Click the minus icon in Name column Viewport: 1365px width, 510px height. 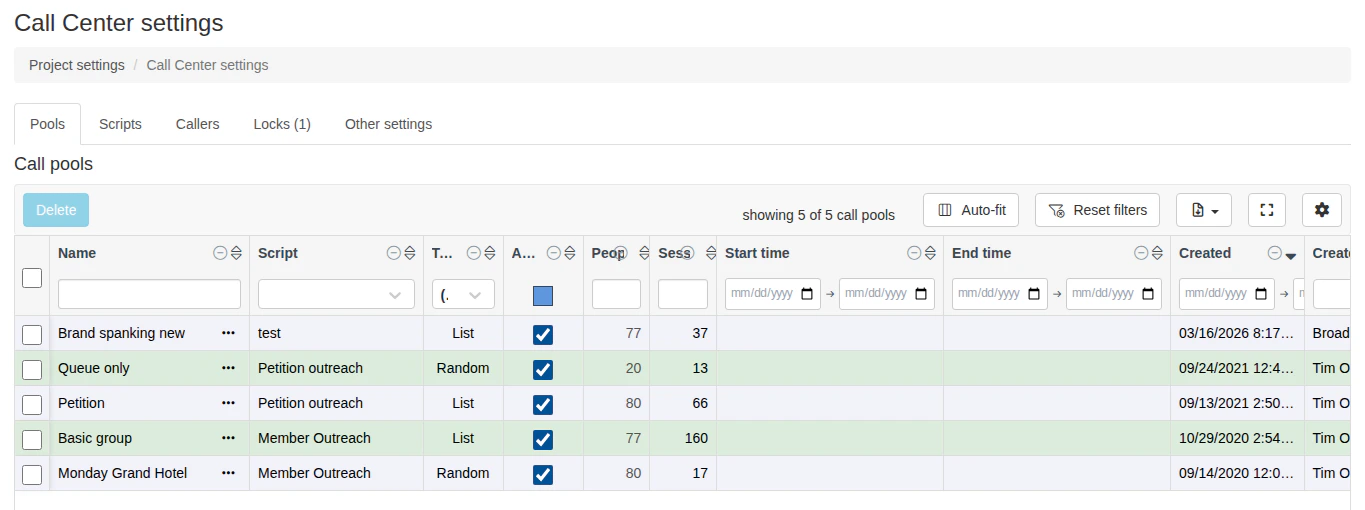(x=220, y=253)
